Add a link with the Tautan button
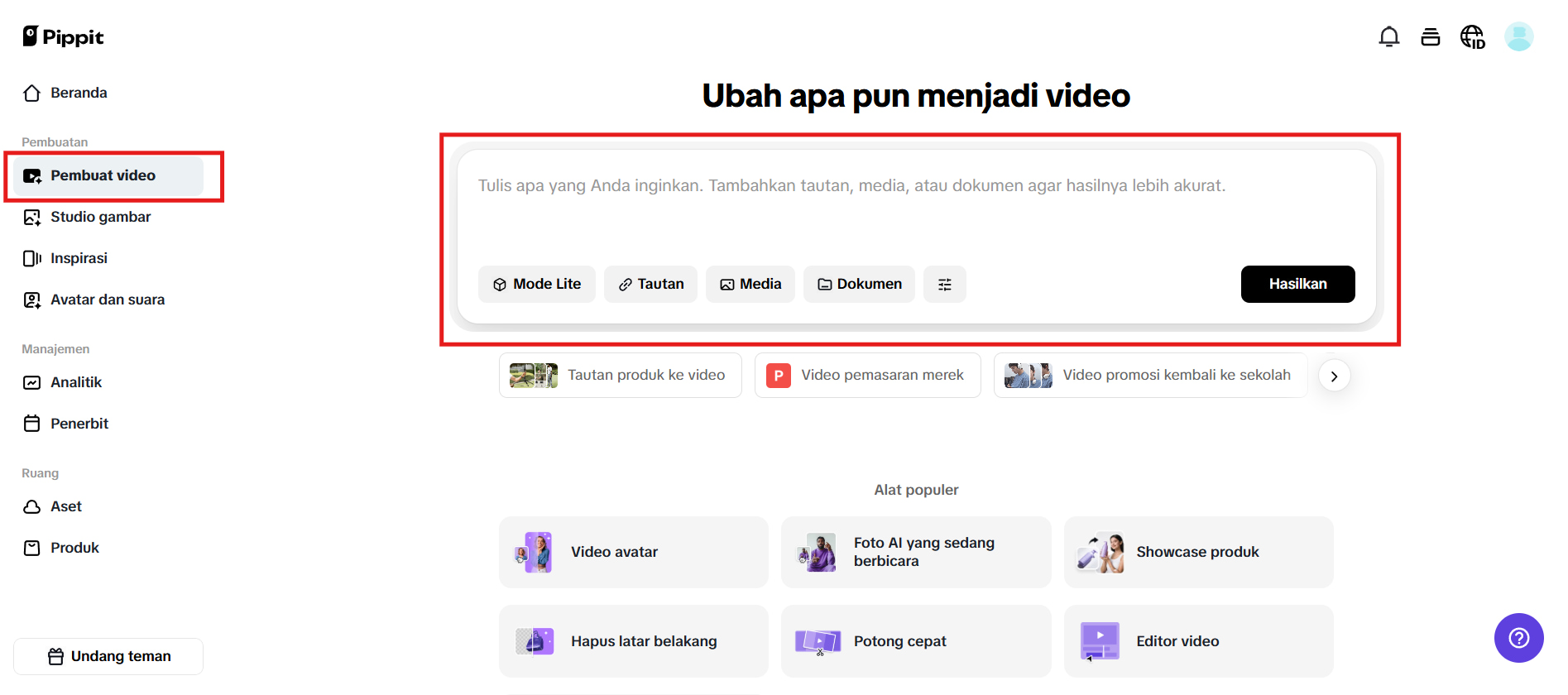 (650, 284)
